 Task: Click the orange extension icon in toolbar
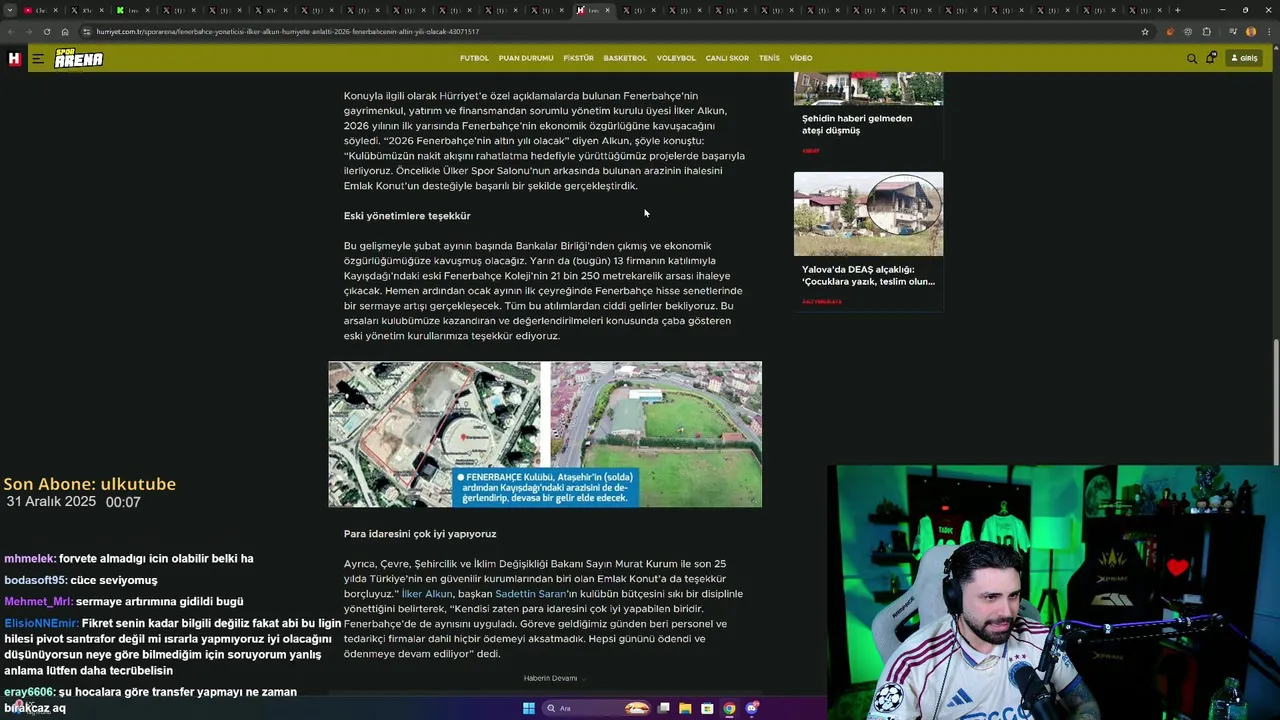click(1170, 31)
